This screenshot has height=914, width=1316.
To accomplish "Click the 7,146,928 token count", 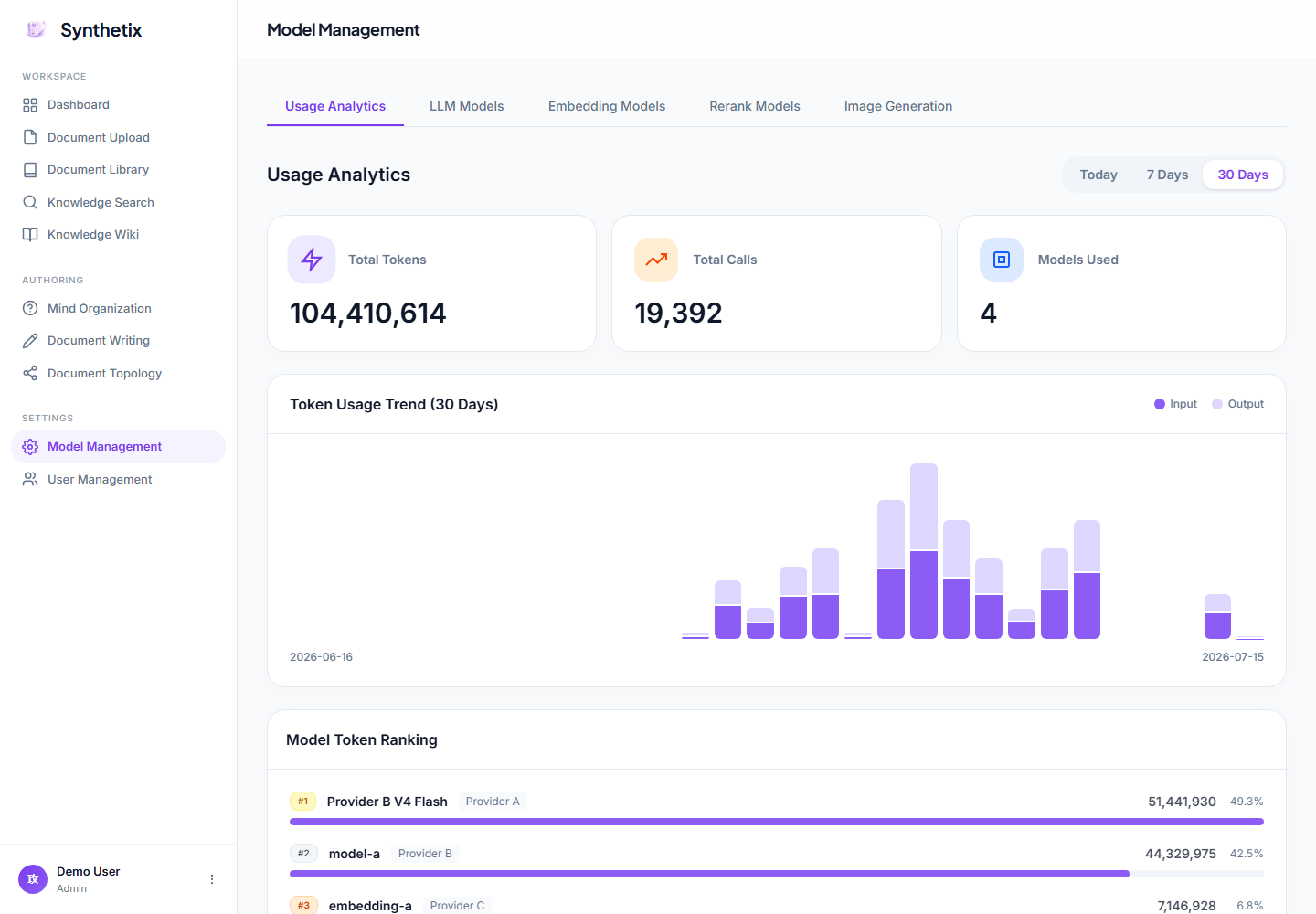I will click(x=1186, y=906).
